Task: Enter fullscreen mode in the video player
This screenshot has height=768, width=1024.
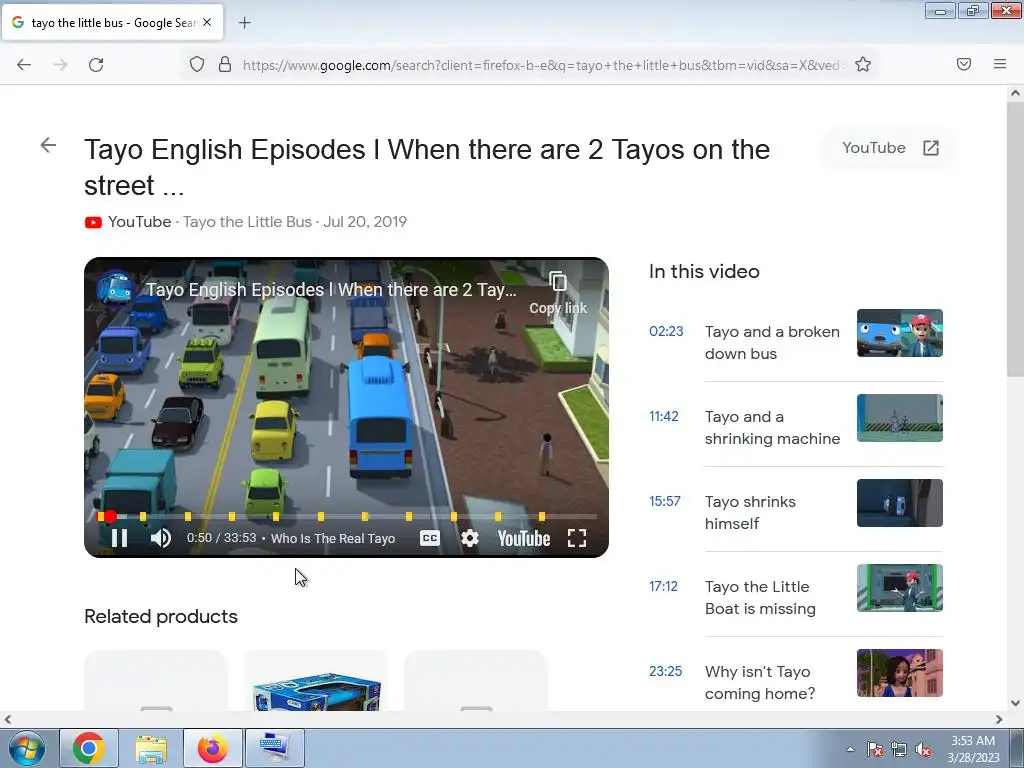Action: coord(577,538)
